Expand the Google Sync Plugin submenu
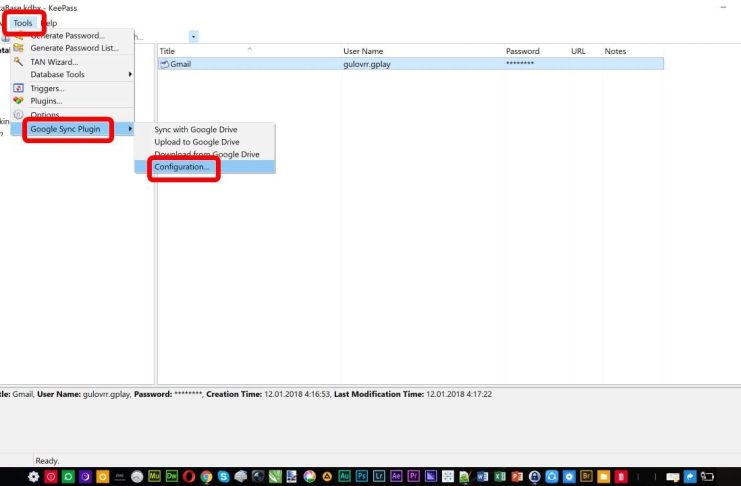Image resolution: width=741 pixels, height=486 pixels. point(72,129)
